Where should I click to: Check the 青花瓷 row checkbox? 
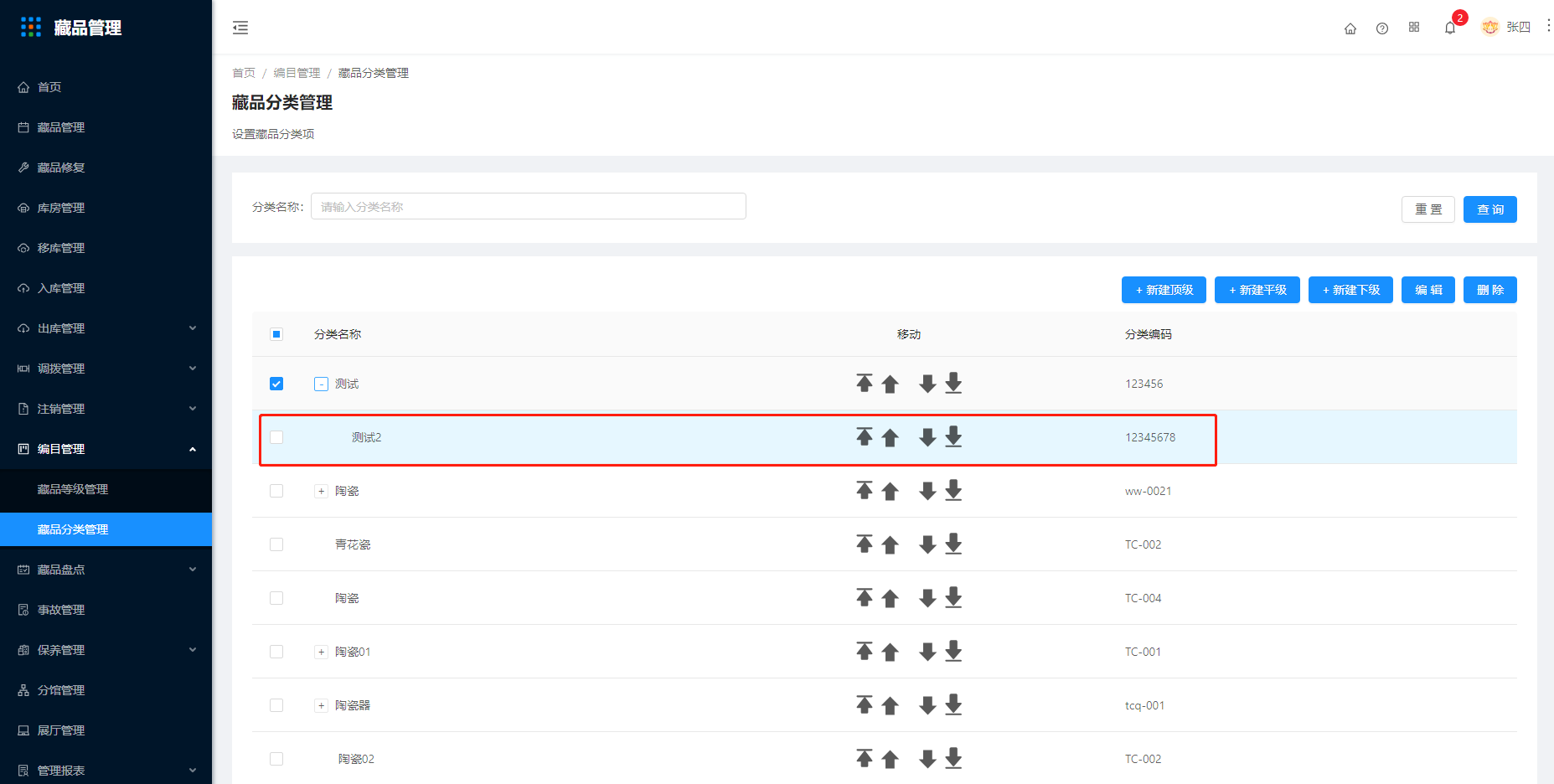click(276, 544)
